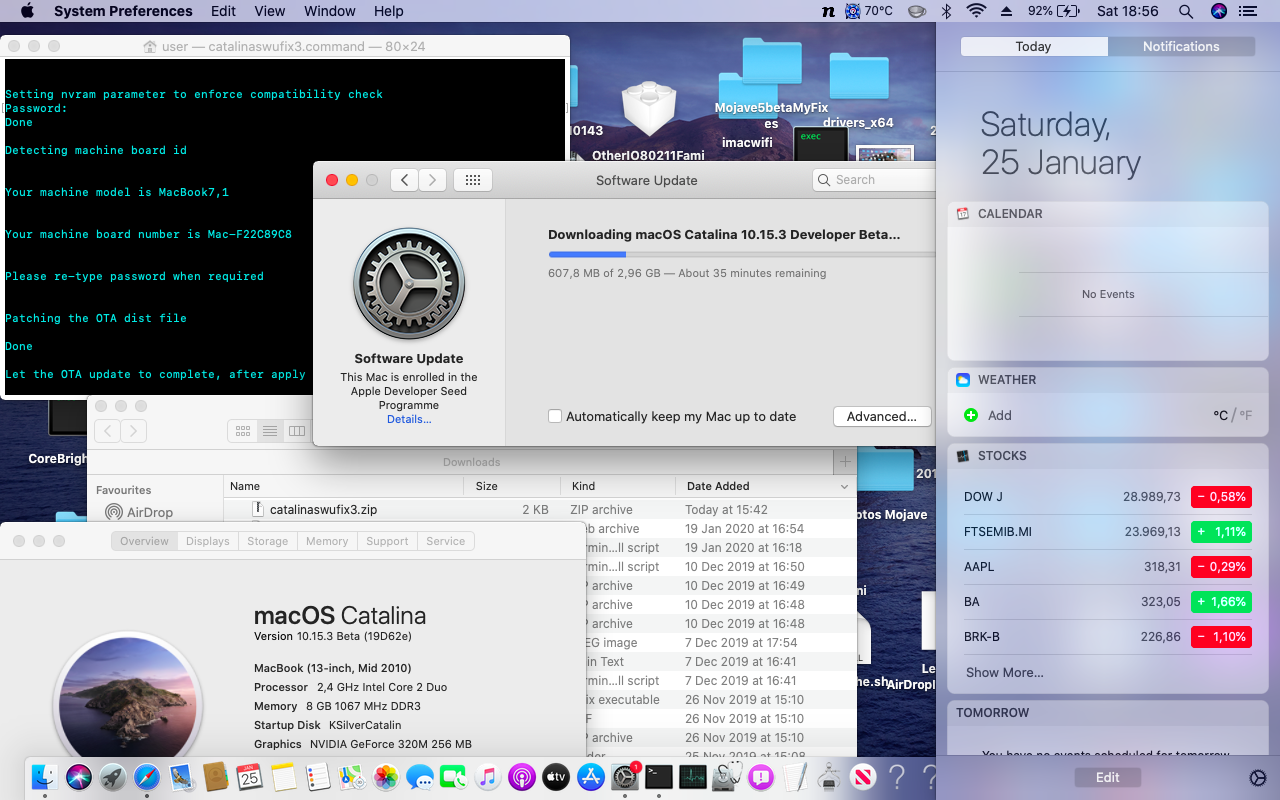The width and height of the screenshot is (1280, 800).
Task: Open Finder from the Dock
Action: click(44, 777)
